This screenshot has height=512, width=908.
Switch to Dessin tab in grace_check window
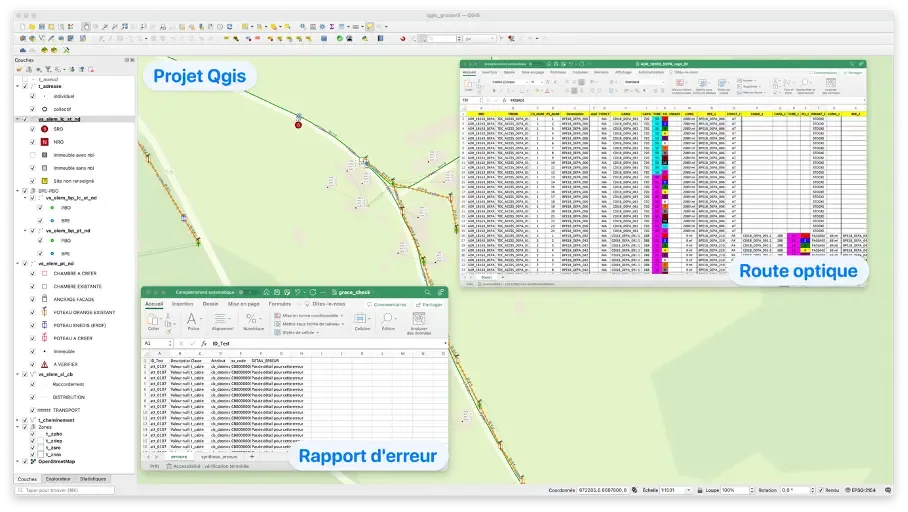click(x=211, y=304)
